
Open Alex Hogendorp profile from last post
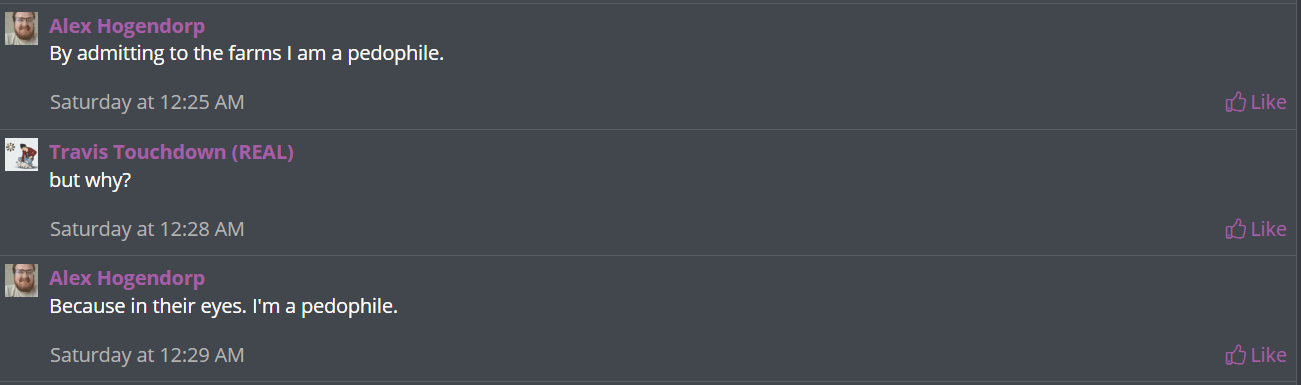pos(127,278)
